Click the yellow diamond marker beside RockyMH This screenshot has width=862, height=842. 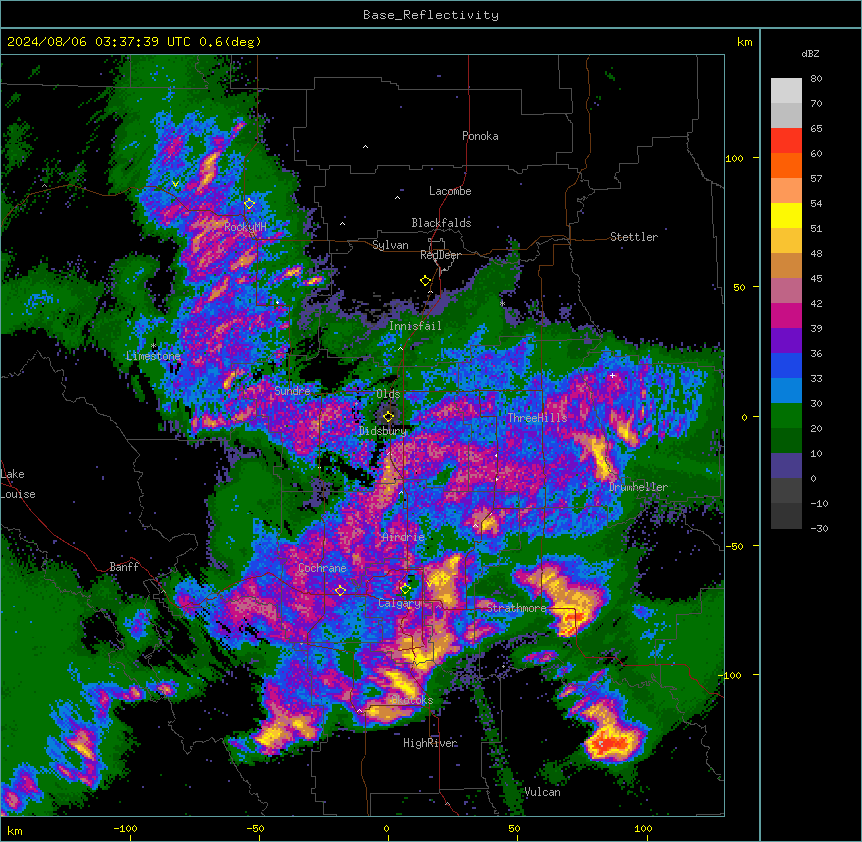point(249,204)
